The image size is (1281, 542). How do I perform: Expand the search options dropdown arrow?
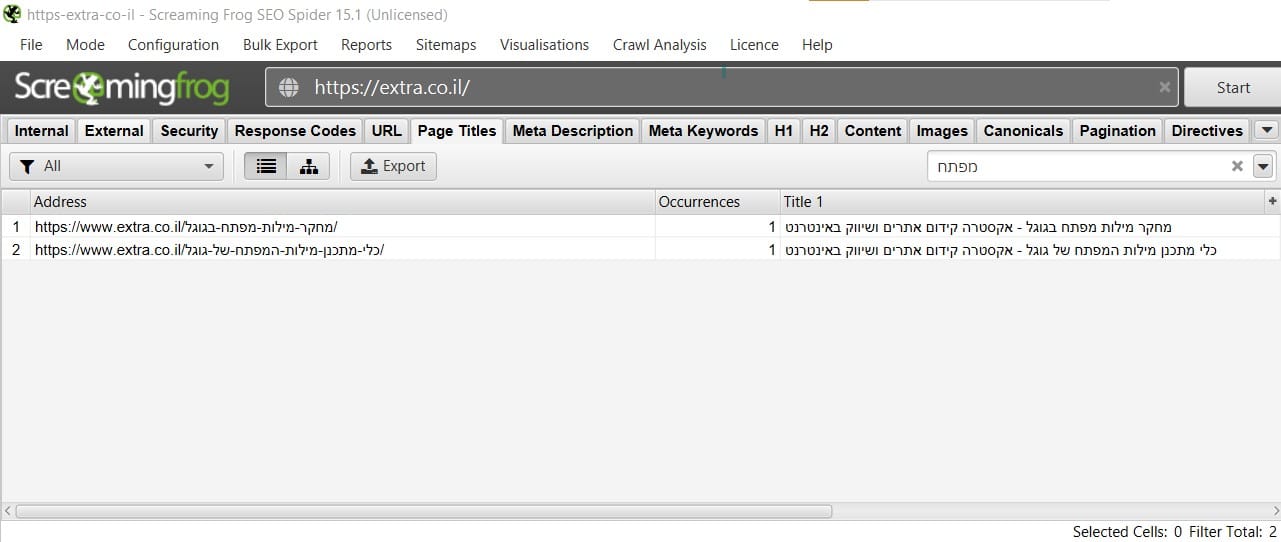1264,166
